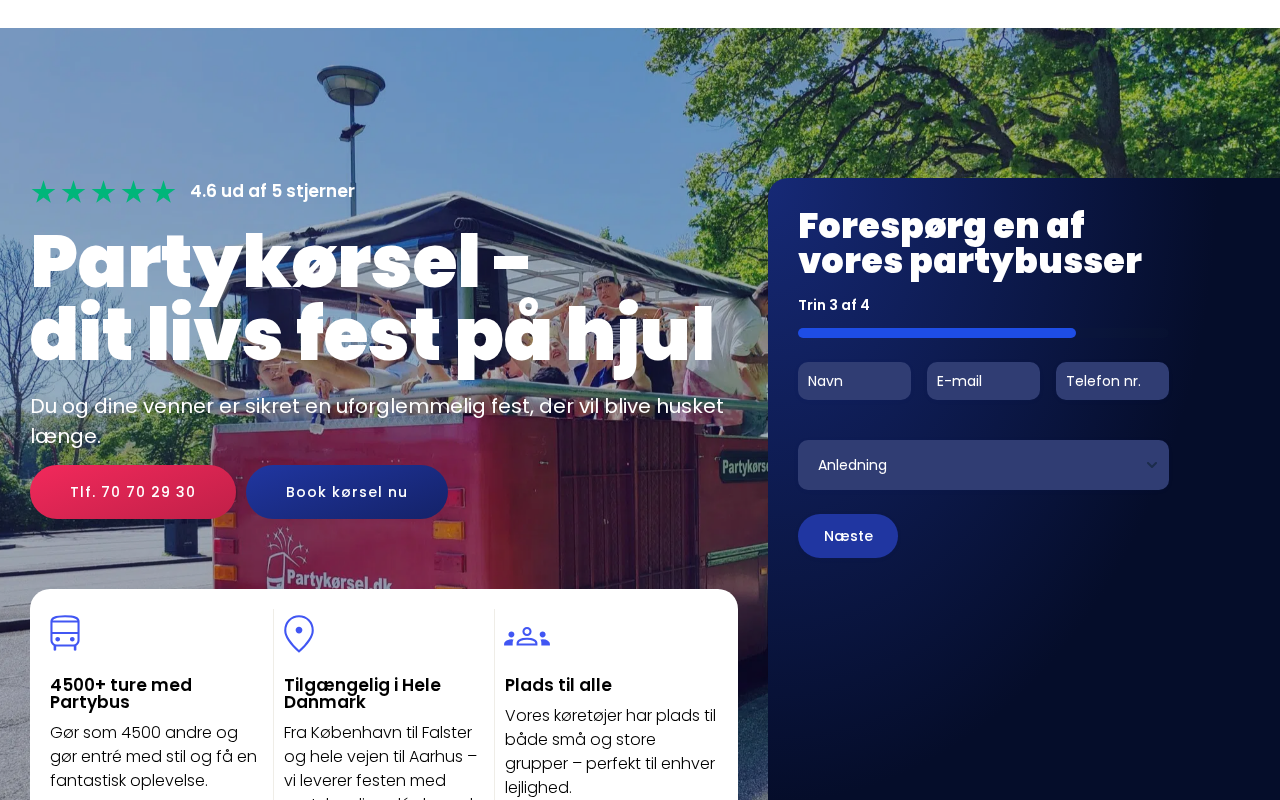Call via Tlf. 70 70 29 30 button
1280x800 pixels.
coord(133,492)
